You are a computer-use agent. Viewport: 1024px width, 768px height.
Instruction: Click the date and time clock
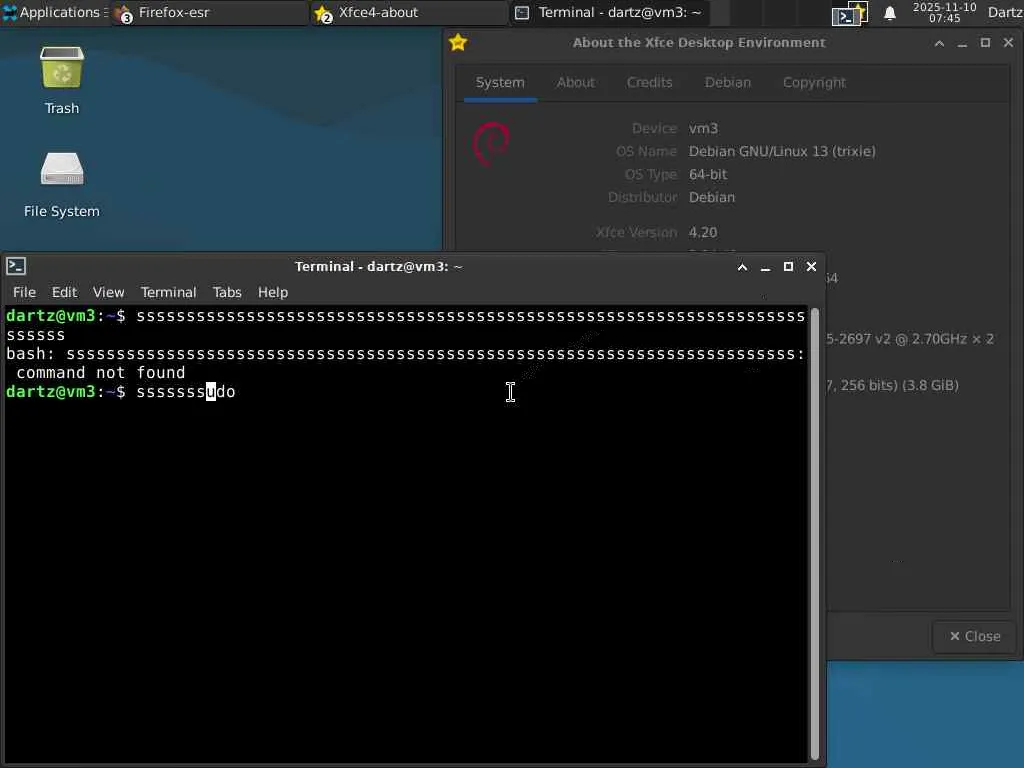[x=944, y=12]
